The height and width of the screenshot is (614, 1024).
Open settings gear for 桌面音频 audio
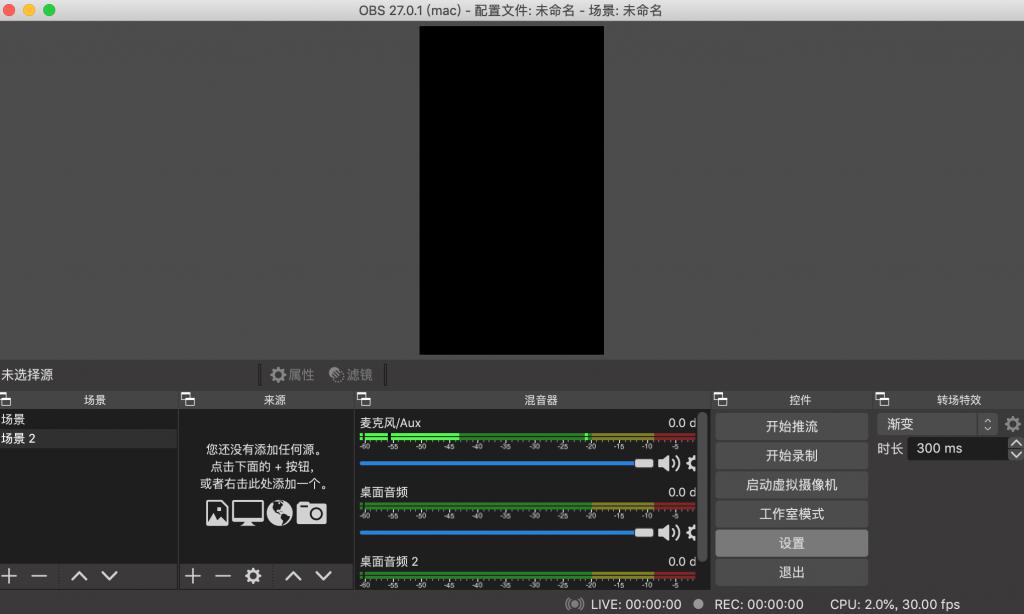click(x=691, y=532)
